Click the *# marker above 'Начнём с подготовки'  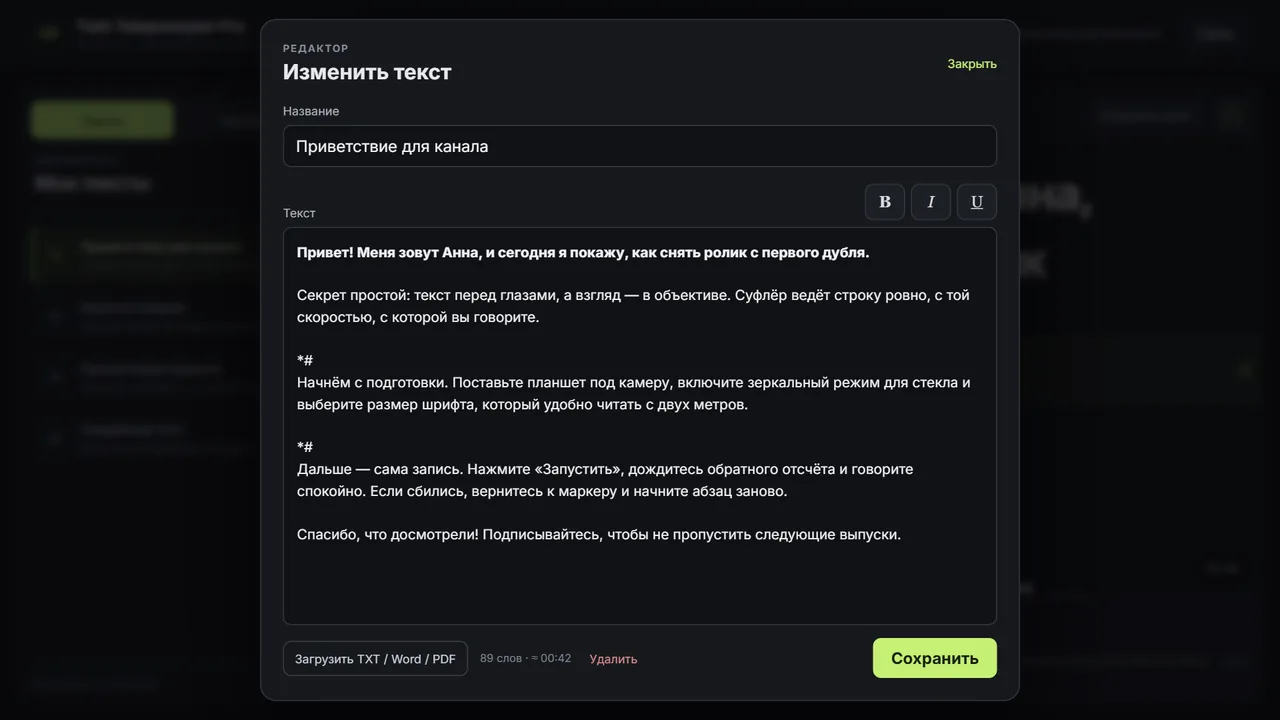(x=305, y=360)
